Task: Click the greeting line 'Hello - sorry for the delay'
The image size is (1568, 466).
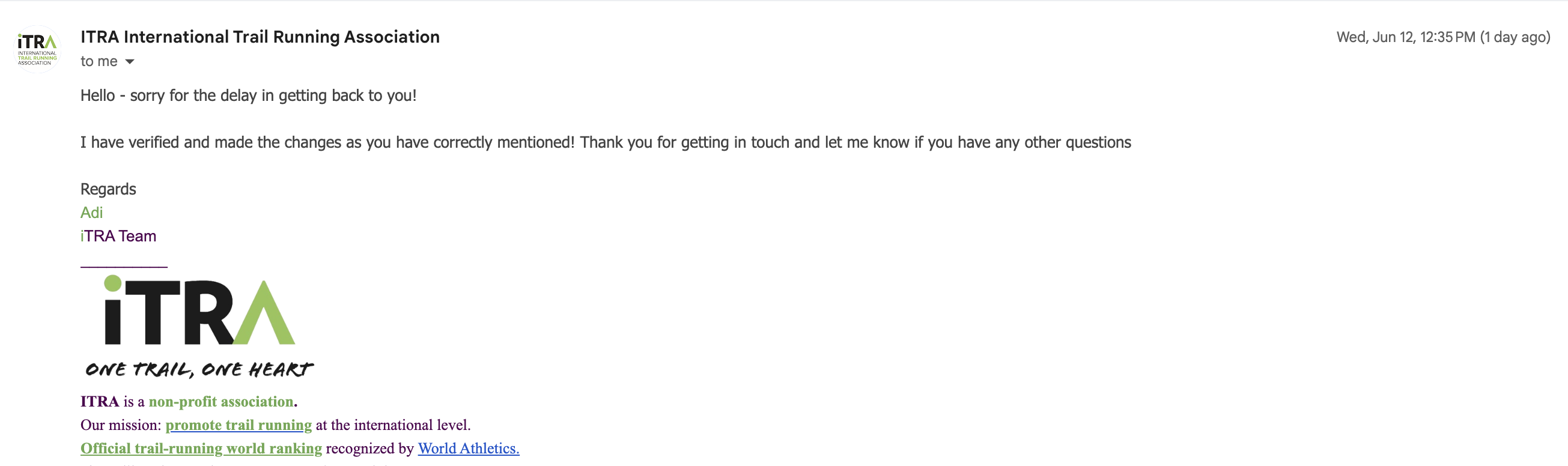Action: tap(248, 95)
